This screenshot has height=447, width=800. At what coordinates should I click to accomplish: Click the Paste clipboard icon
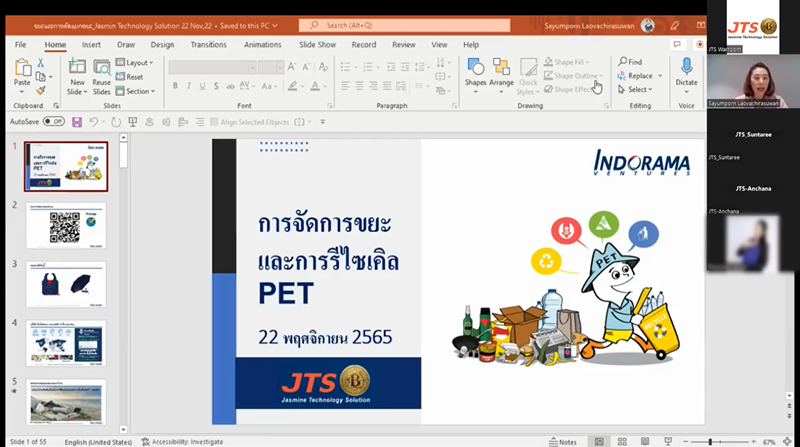click(22, 68)
